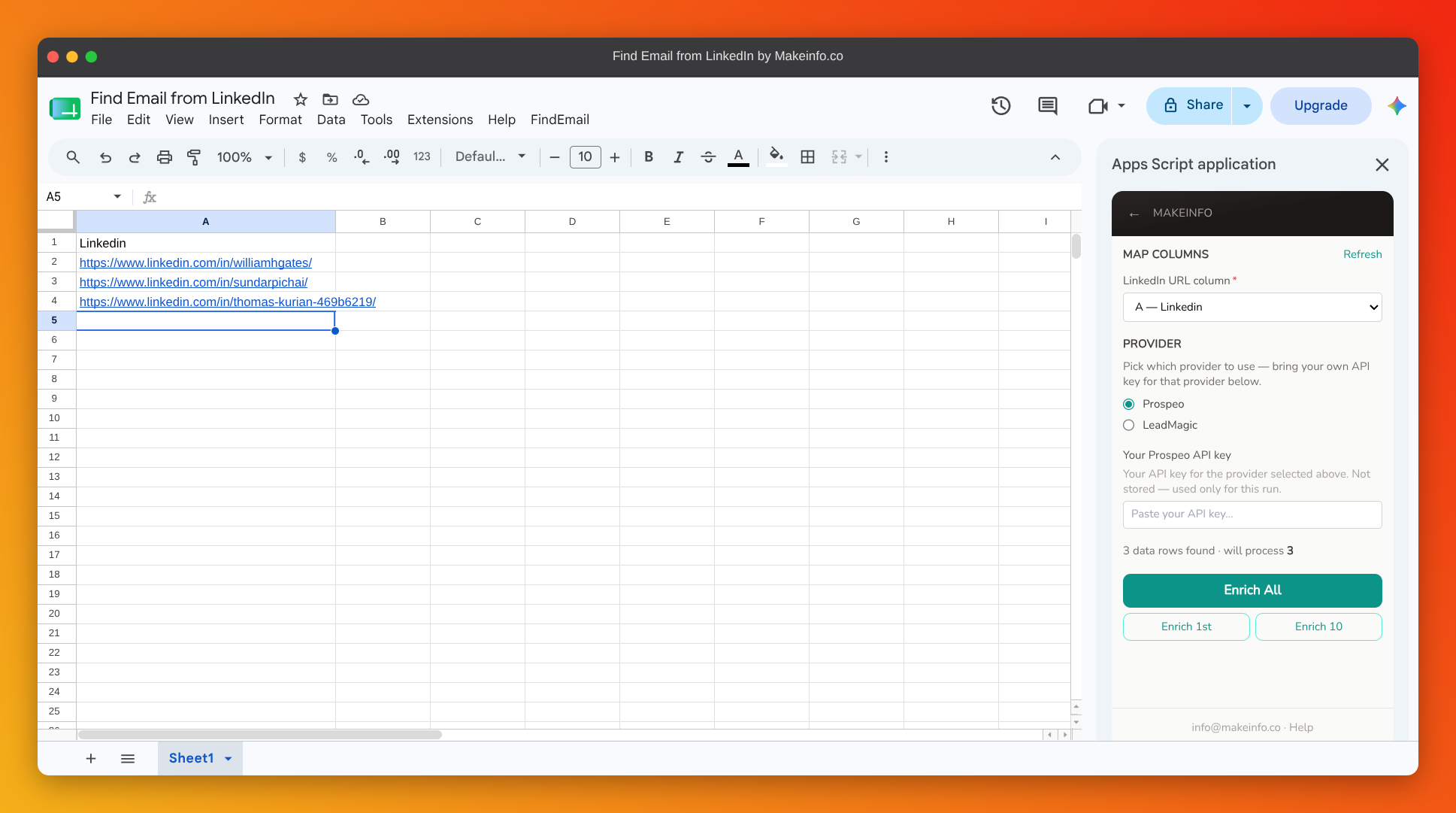Open version history clock icon

1000,106
